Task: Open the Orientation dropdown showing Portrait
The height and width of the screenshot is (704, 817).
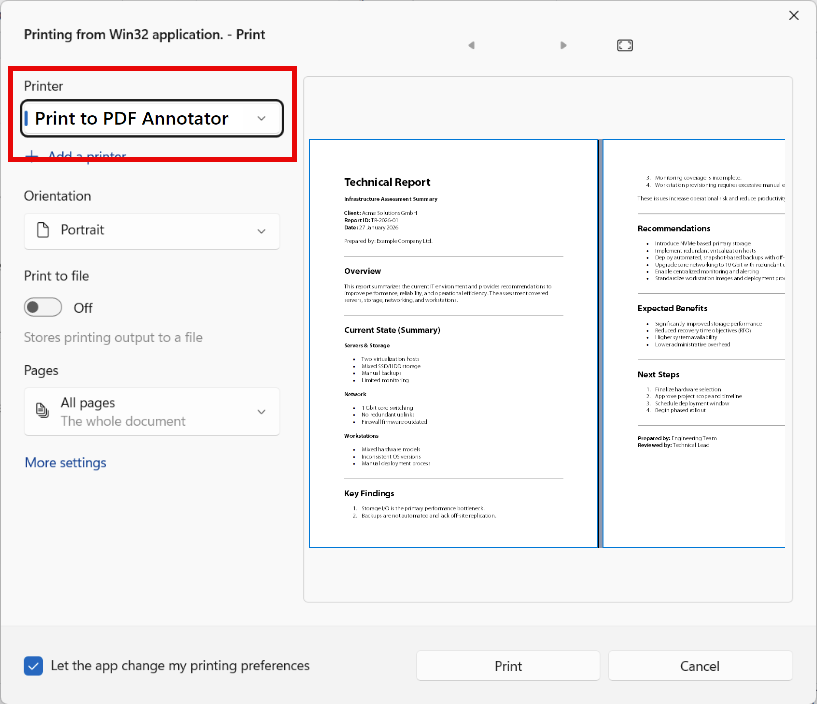Action: (x=262, y=231)
